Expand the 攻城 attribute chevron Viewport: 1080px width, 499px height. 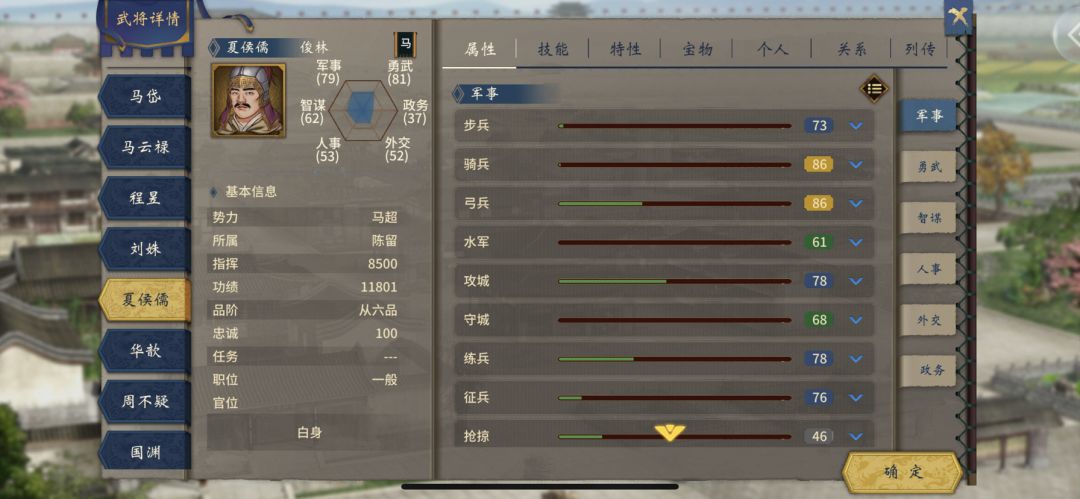[855, 281]
